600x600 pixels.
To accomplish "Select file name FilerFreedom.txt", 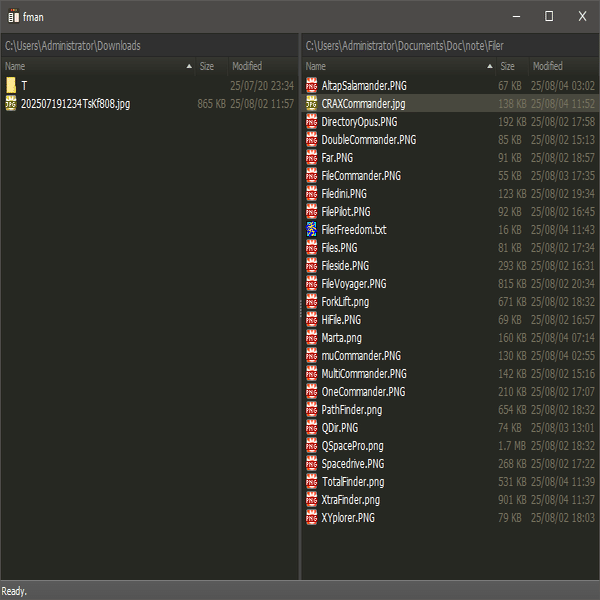I will pyautogui.click(x=354, y=230).
